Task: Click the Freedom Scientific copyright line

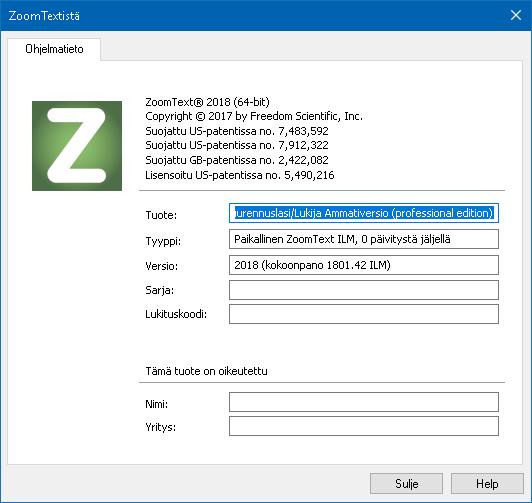Action: pyautogui.click(x=254, y=116)
